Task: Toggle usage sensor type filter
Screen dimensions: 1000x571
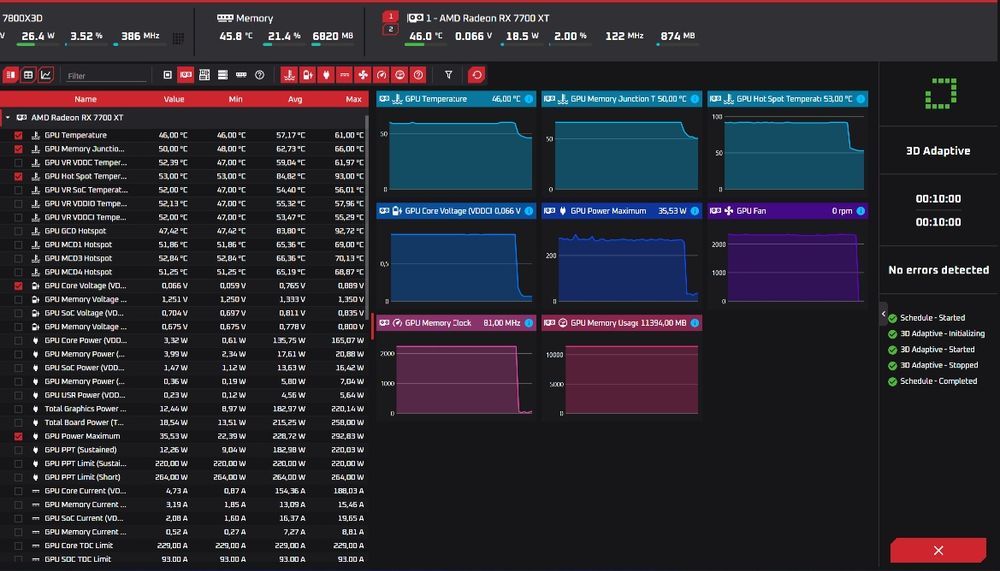Action: [x=400, y=75]
